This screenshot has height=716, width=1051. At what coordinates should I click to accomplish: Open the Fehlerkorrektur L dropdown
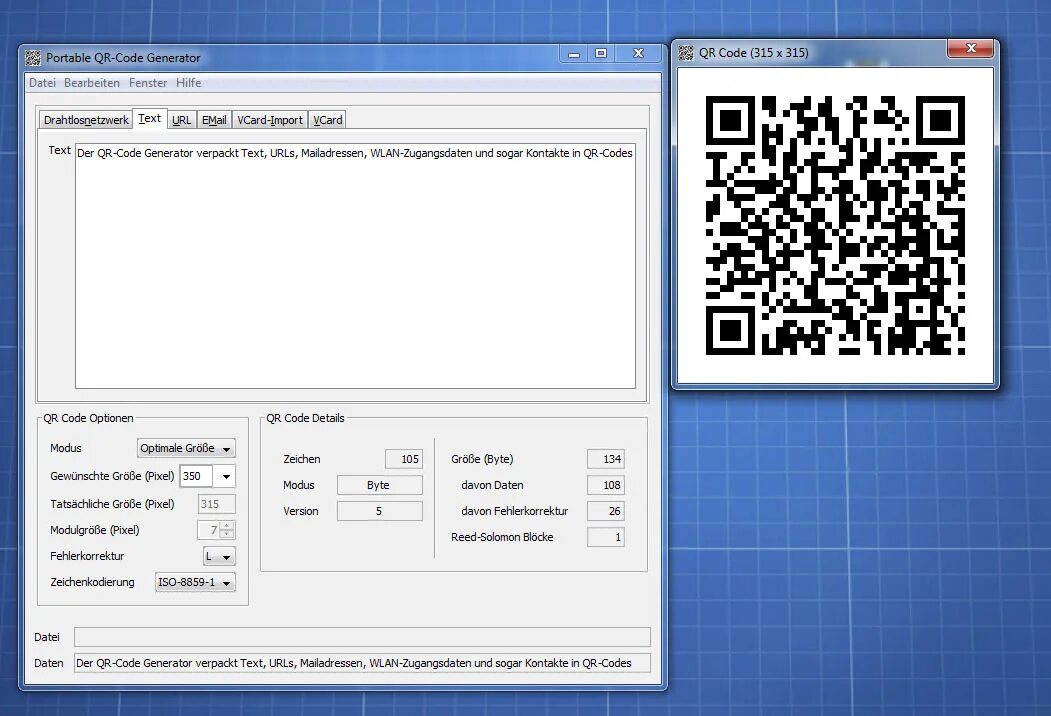click(x=219, y=556)
